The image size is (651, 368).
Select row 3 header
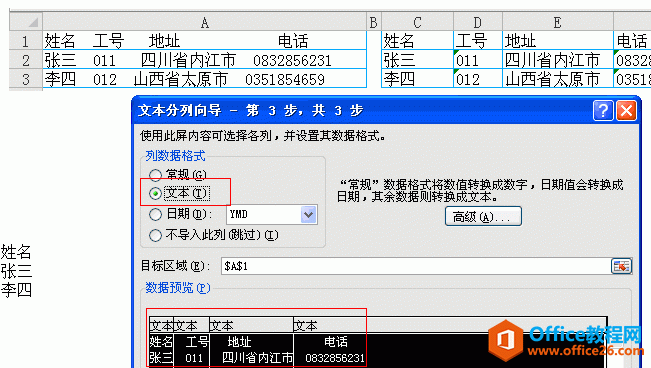[26, 79]
